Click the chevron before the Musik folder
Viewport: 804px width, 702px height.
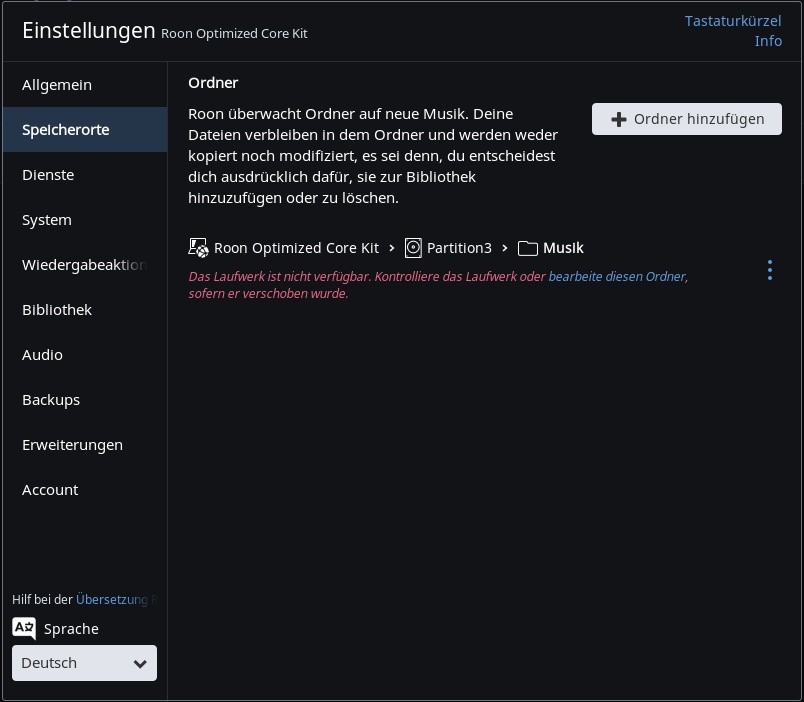(505, 248)
